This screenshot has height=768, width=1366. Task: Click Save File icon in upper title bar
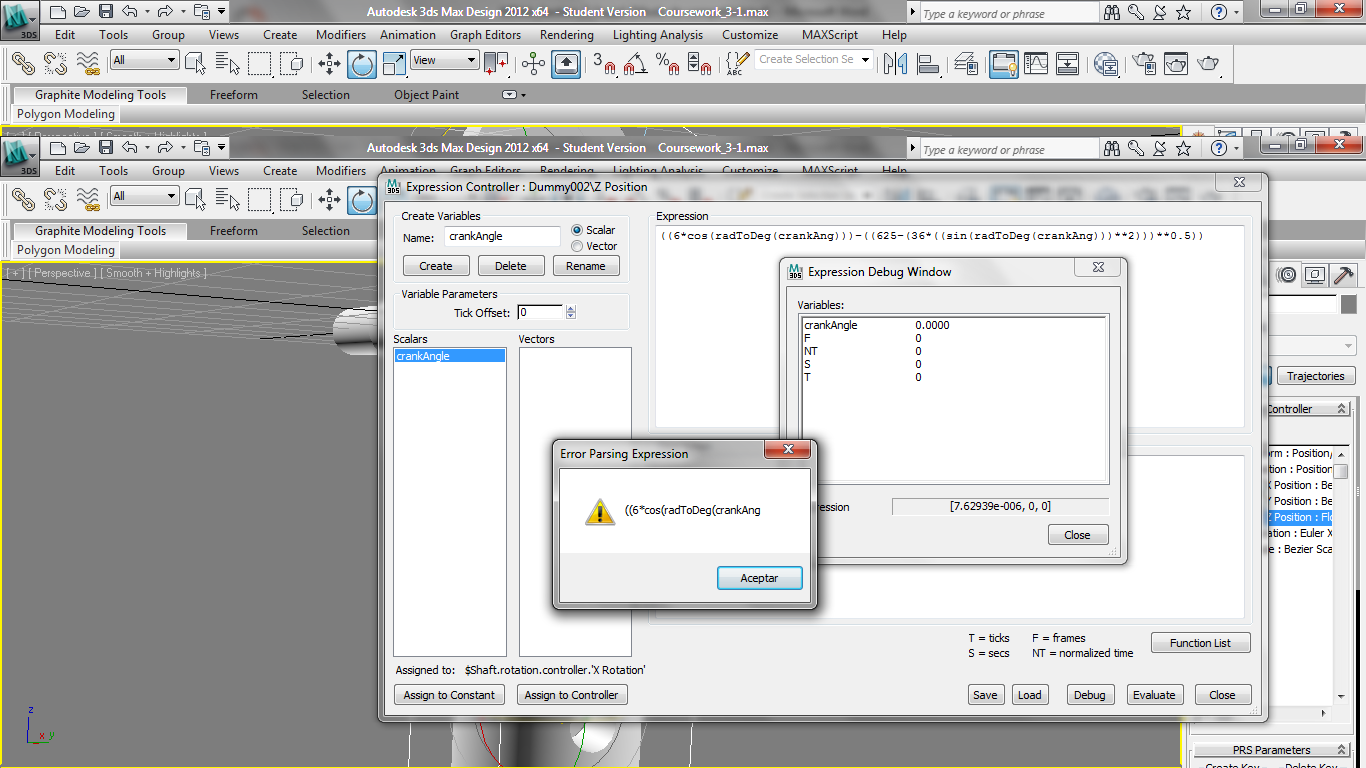pos(105,12)
